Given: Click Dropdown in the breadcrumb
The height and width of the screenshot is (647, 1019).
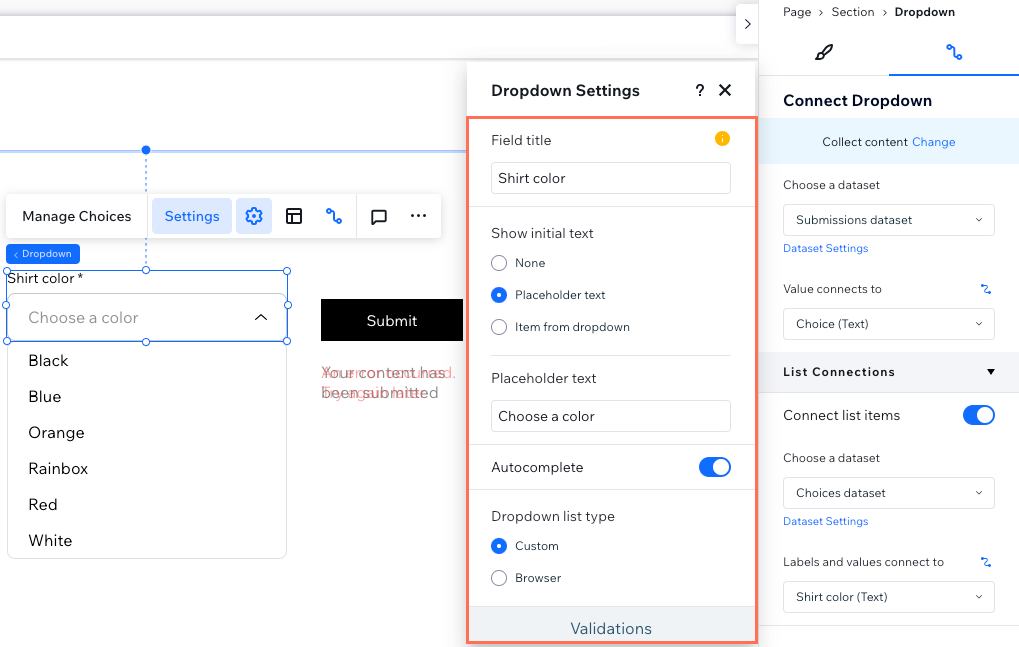Looking at the screenshot, I should pyautogui.click(x=925, y=12).
